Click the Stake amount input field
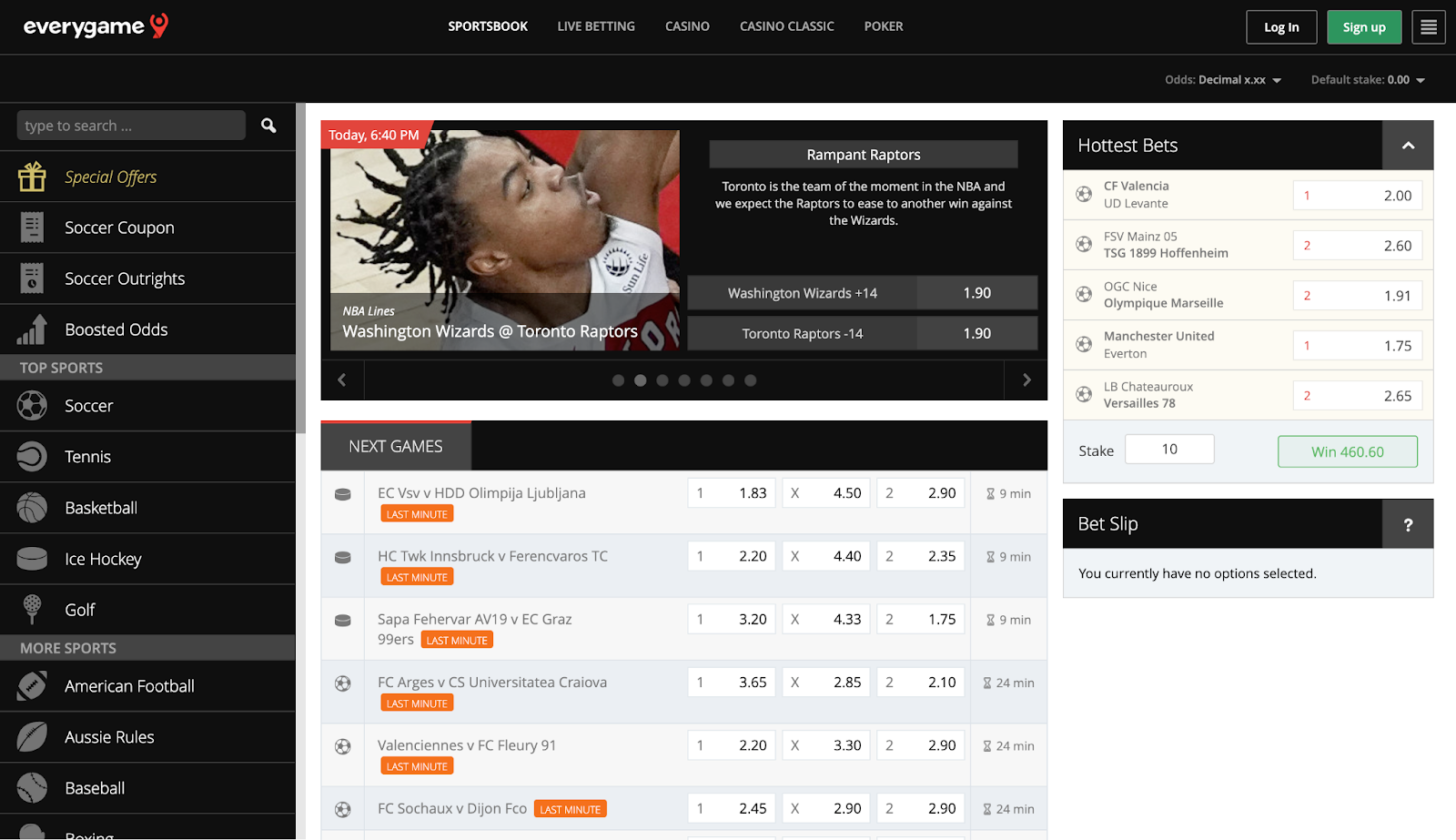 1169,450
